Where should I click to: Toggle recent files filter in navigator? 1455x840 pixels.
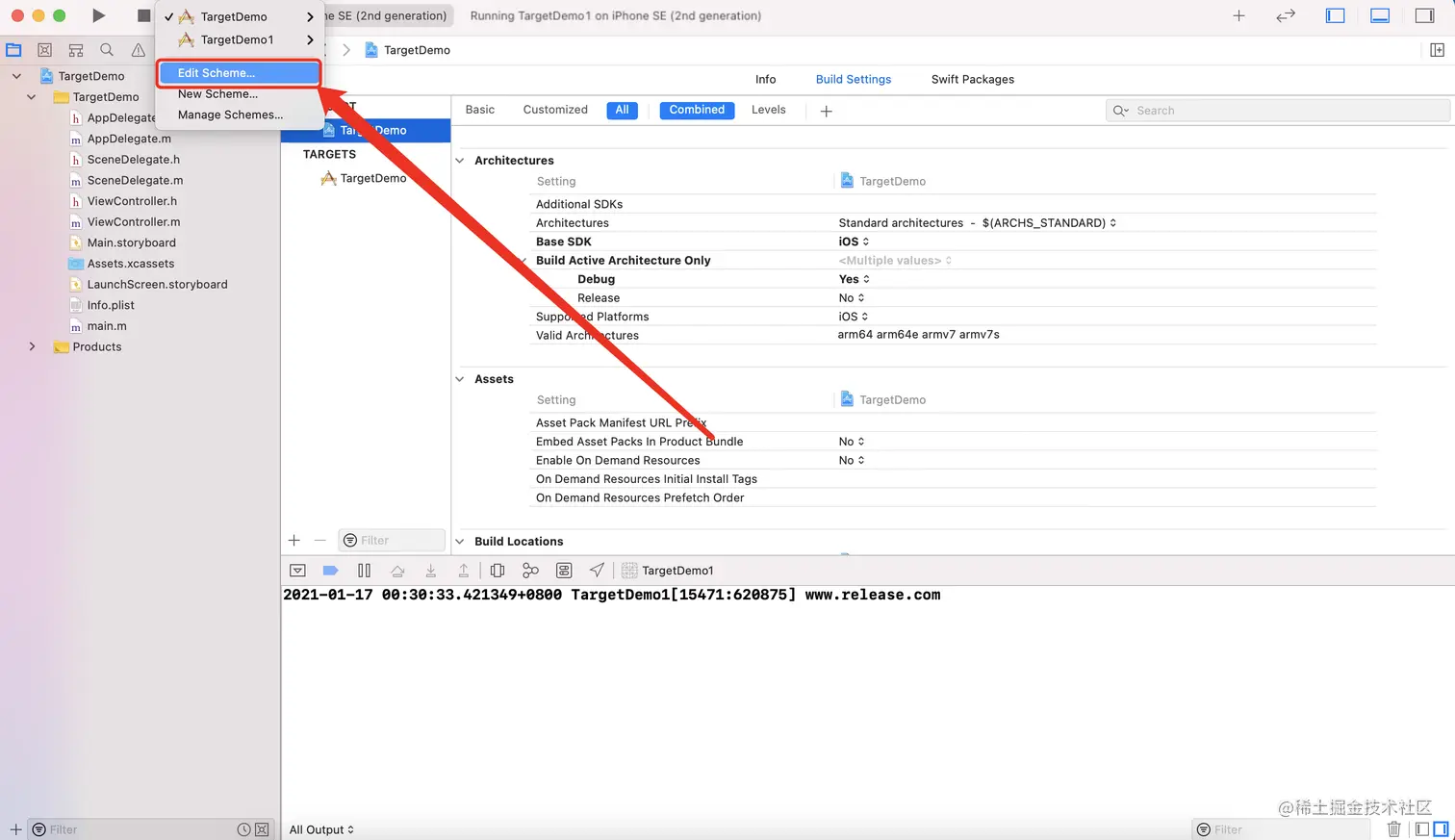pyautogui.click(x=244, y=829)
